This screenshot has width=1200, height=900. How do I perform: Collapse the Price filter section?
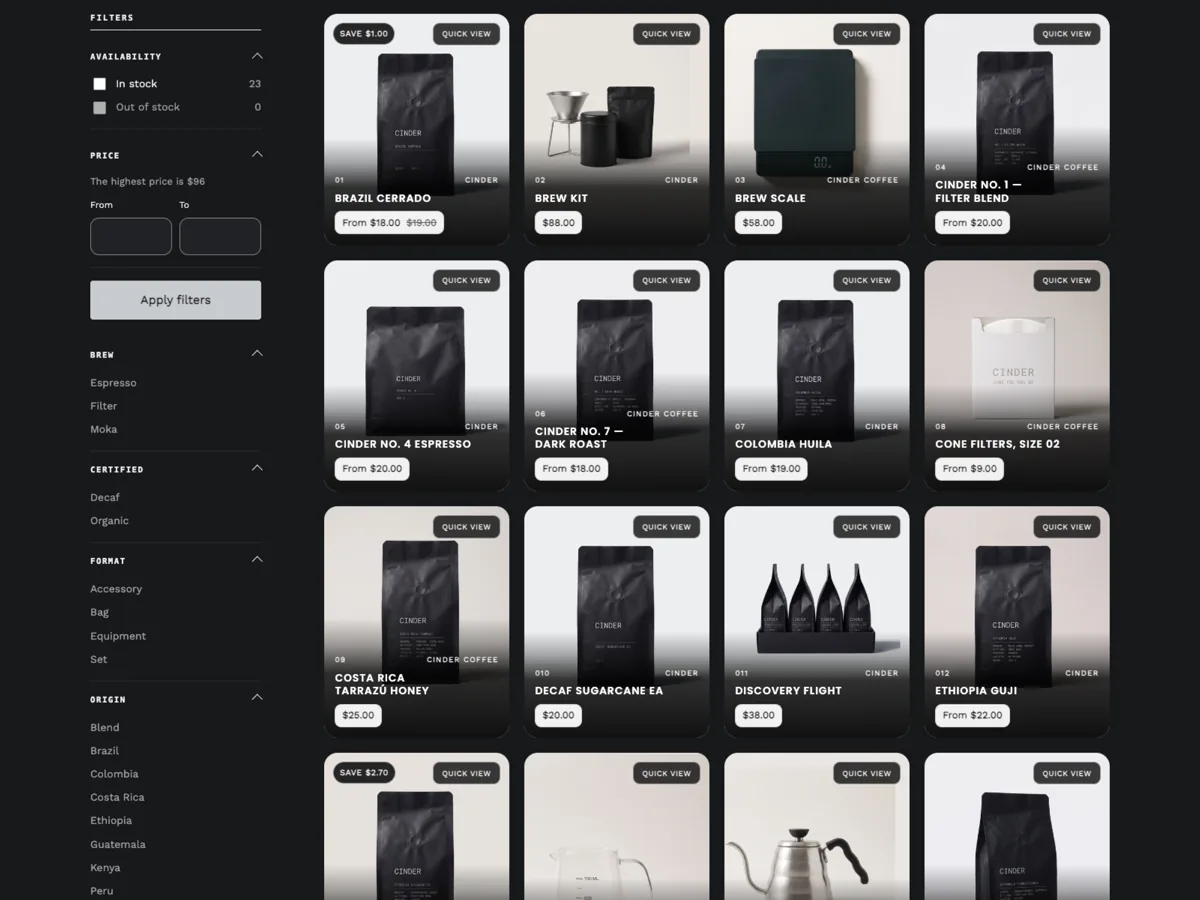257,154
